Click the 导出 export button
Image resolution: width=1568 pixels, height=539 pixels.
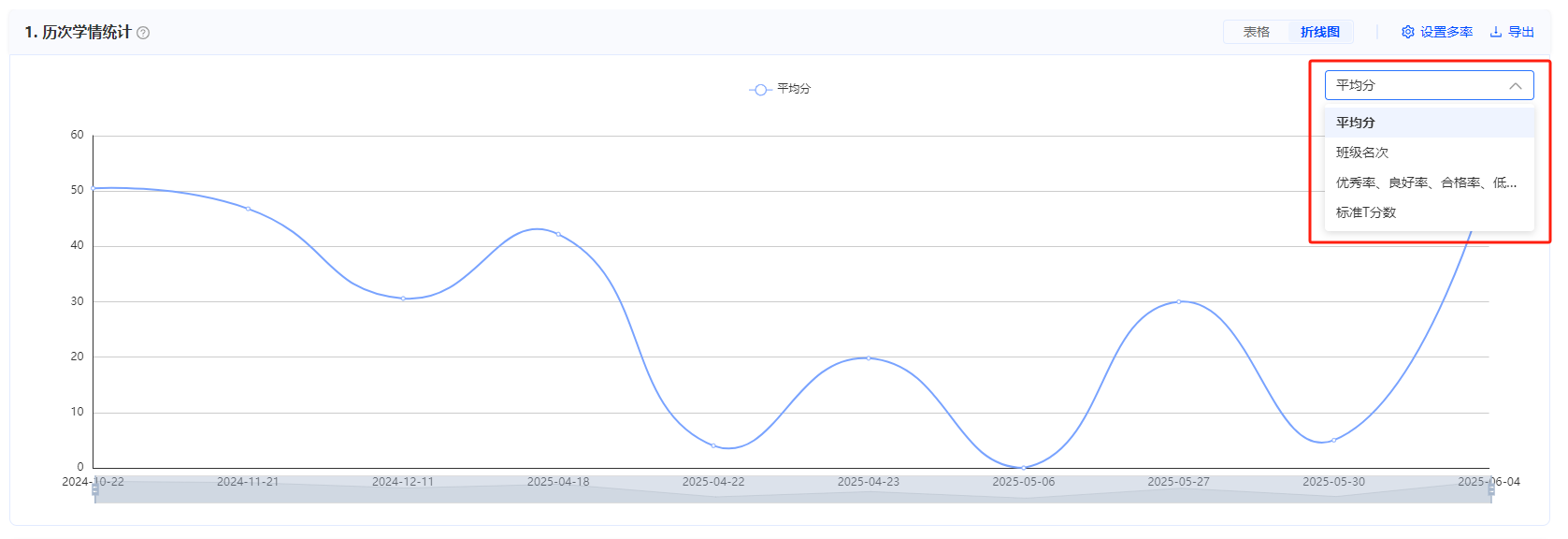click(x=1512, y=32)
